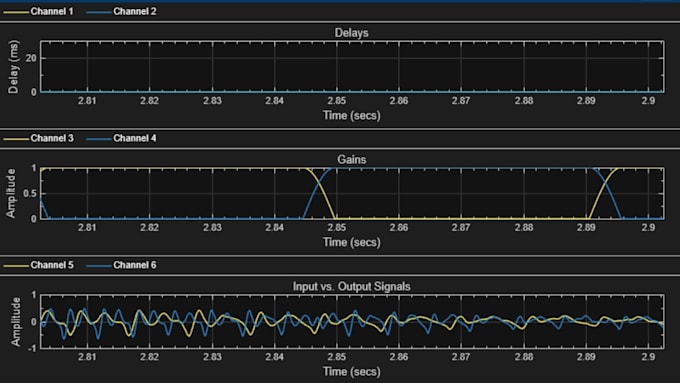
Task: Click the Input vs. Output Amplitude axis label
Action: (16, 321)
